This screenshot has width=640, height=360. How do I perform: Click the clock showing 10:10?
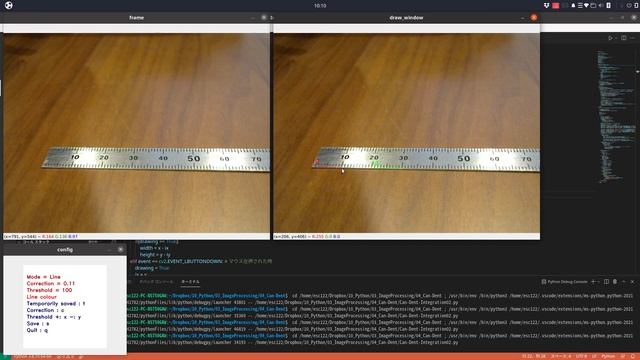coord(320,5)
